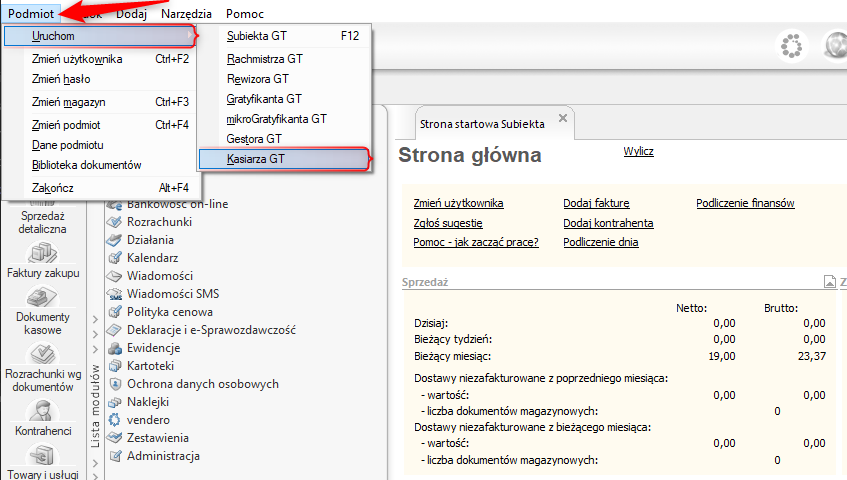Choose Rewizora GT from the submenu
Screen dimensions: 847x480
[x=258, y=78]
